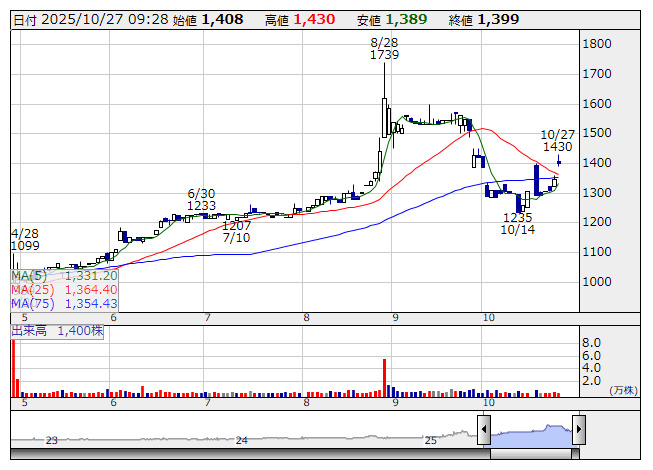Click the volume label 出来高 1,400株

point(57,331)
